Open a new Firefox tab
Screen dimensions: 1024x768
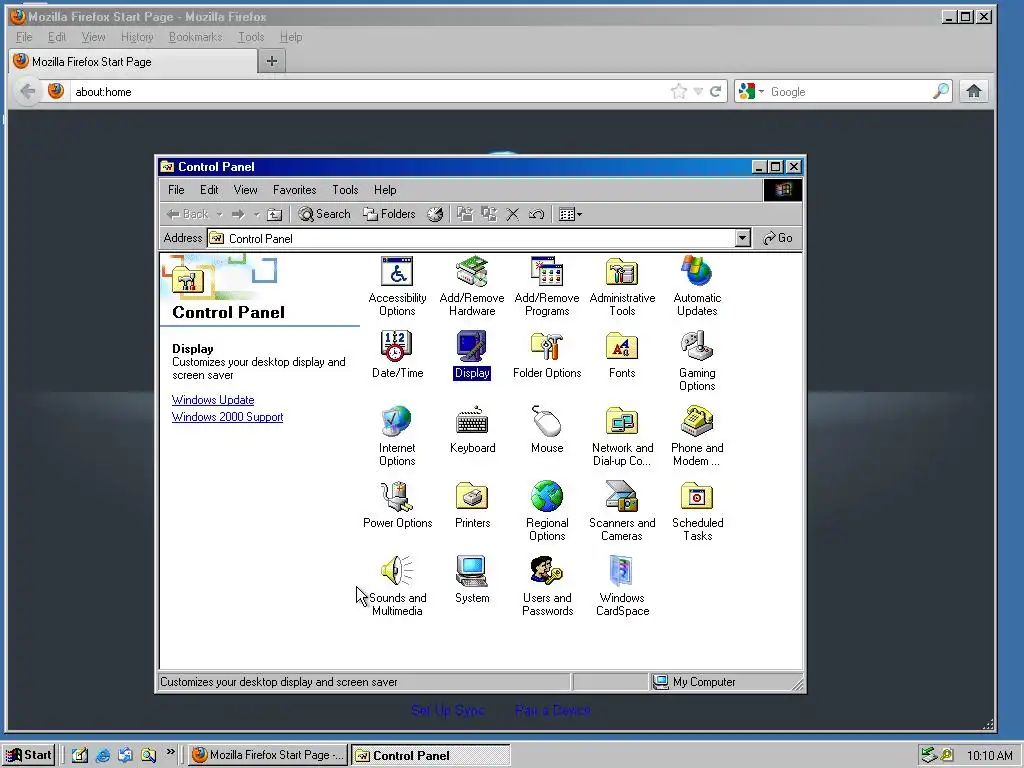point(272,61)
